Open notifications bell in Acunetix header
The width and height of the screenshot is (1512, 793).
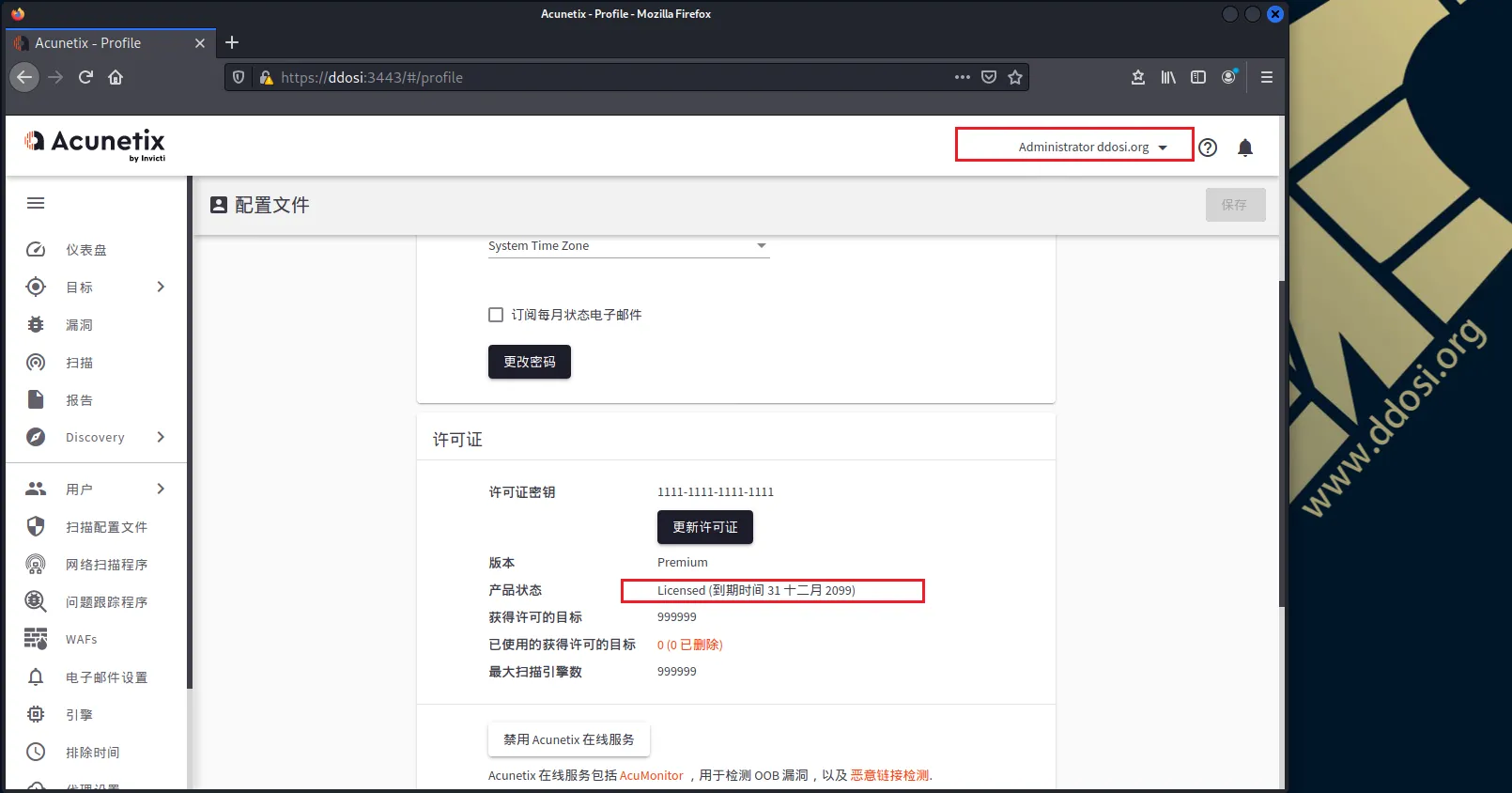tap(1245, 148)
